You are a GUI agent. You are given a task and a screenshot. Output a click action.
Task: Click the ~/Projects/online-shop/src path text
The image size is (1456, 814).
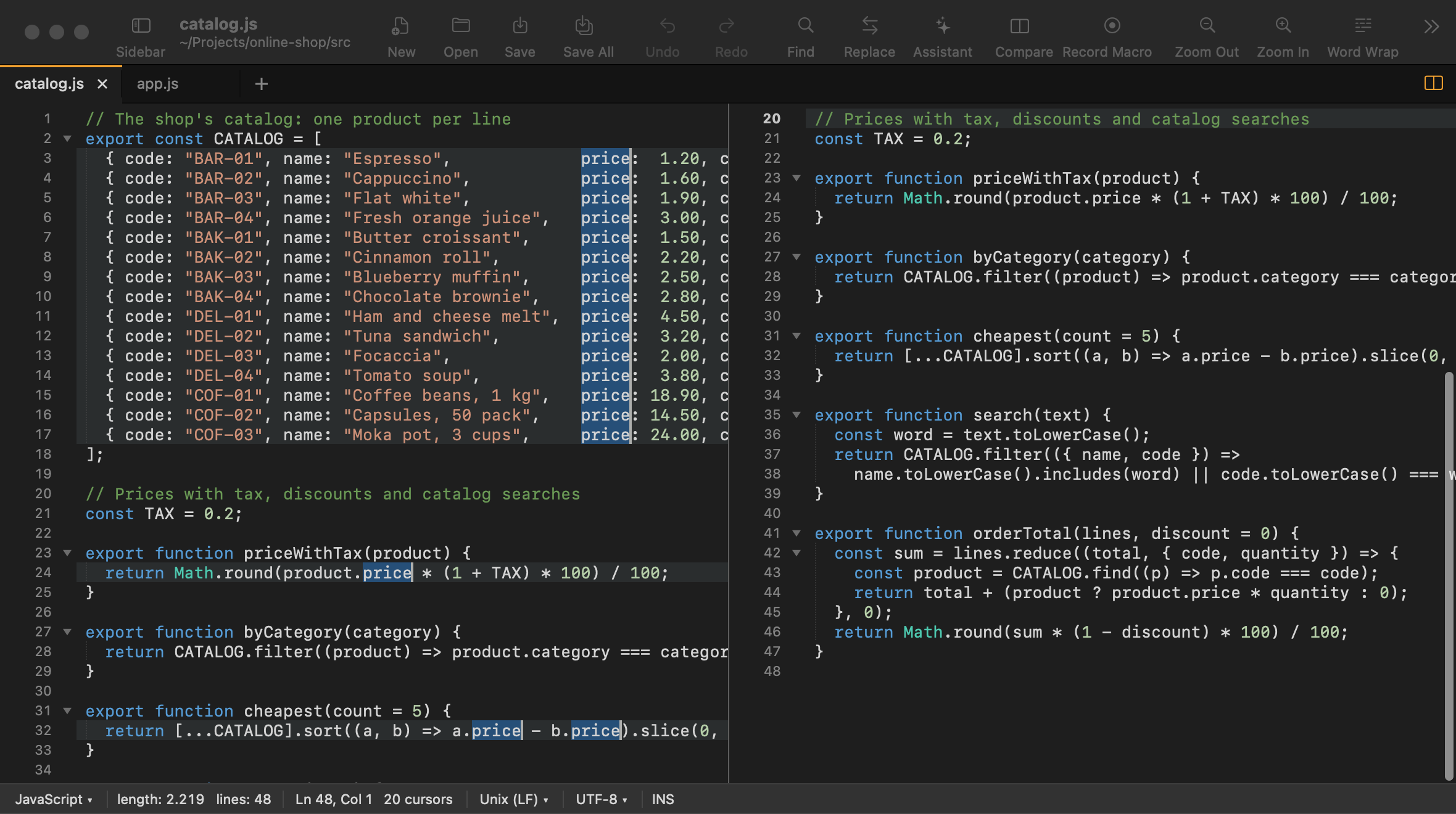[x=265, y=43]
